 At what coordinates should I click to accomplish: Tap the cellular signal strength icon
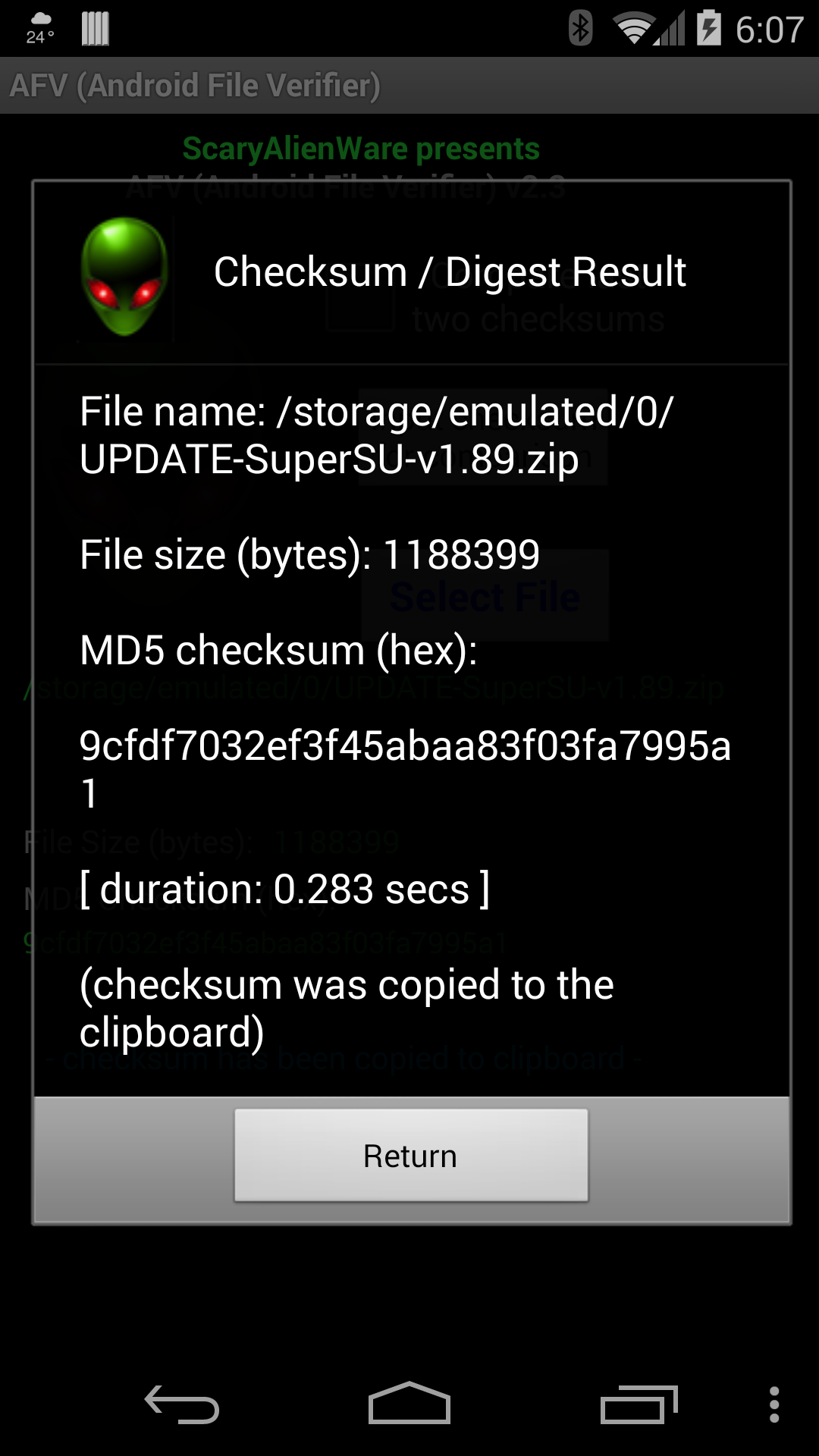pos(670,29)
